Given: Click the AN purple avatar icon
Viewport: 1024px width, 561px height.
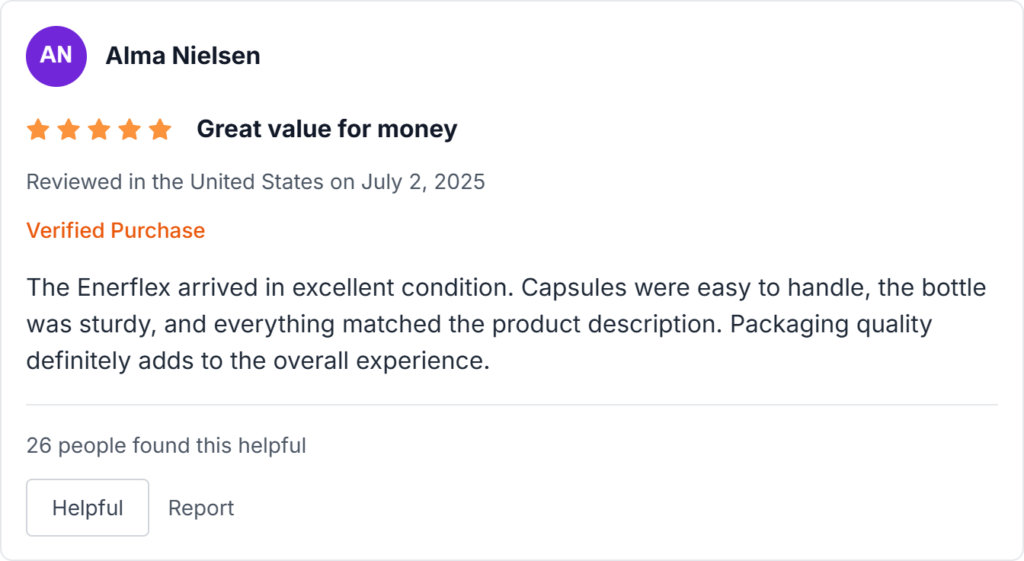Looking at the screenshot, I should point(56,56).
